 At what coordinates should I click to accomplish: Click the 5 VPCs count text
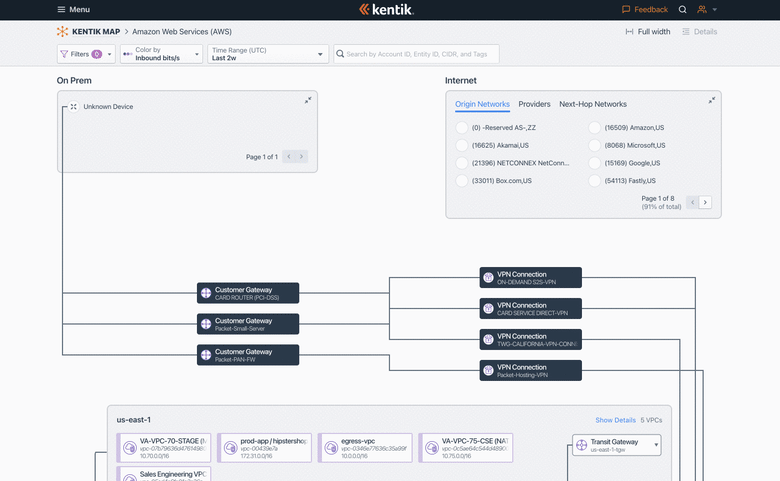(x=651, y=420)
